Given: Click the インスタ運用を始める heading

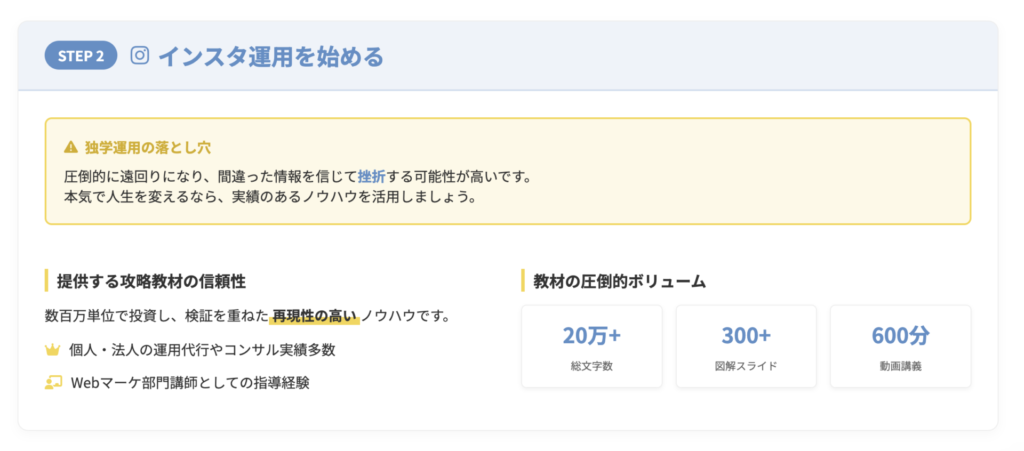Looking at the screenshot, I should [271, 56].
